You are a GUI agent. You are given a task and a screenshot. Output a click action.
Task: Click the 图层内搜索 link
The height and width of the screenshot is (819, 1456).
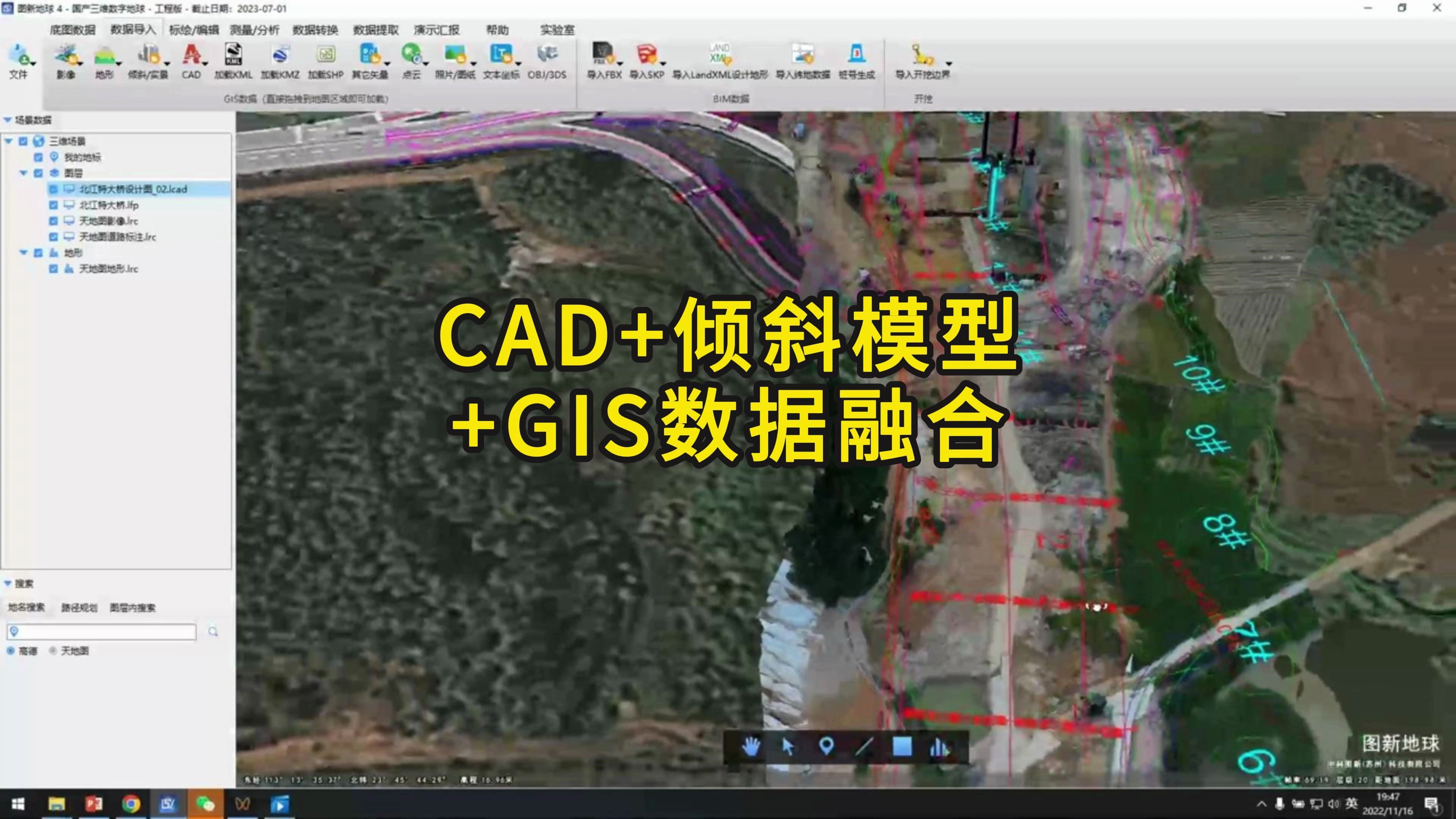pyautogui.click(x=132, y=607)
